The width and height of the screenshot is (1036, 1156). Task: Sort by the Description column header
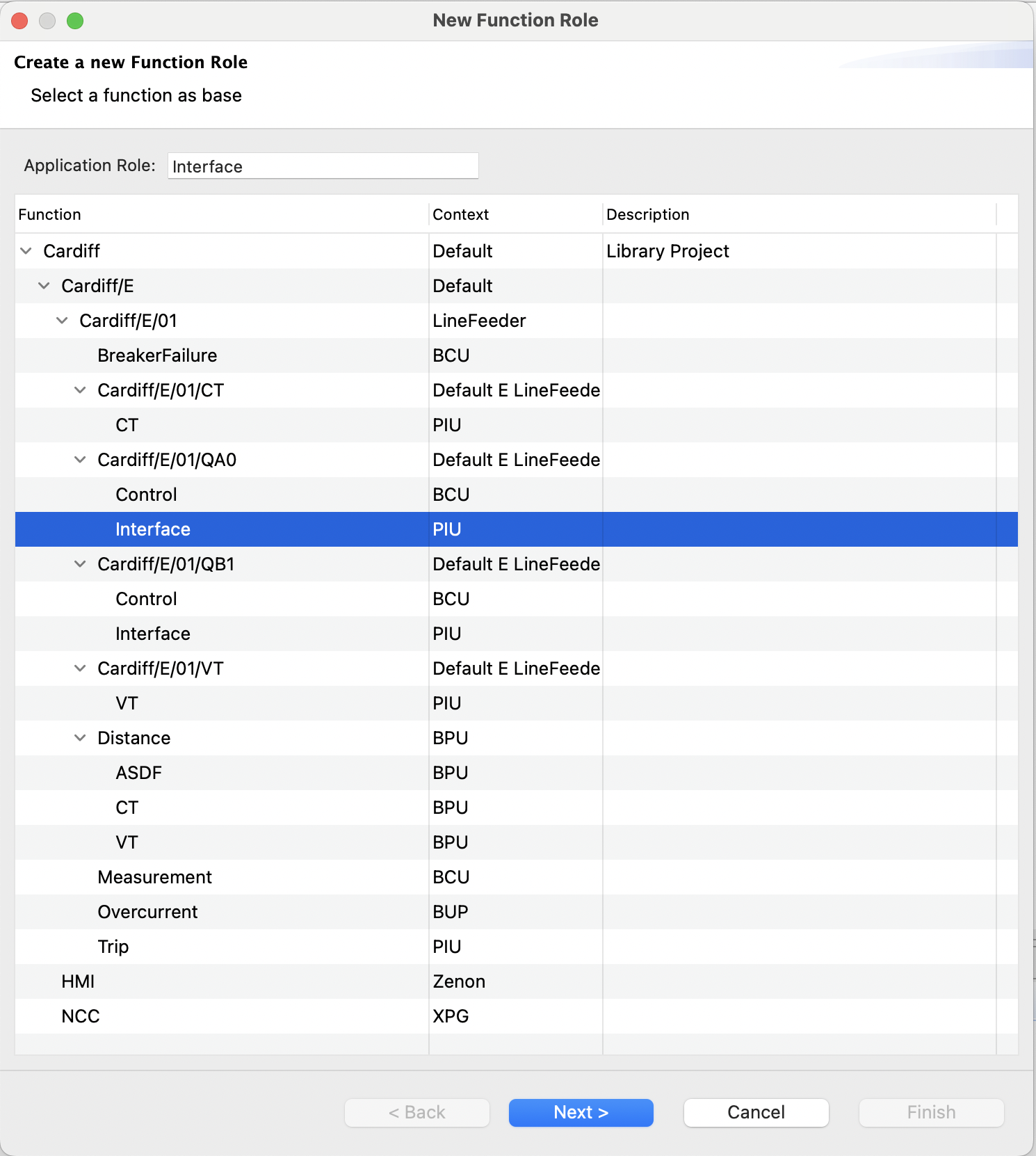800,214
